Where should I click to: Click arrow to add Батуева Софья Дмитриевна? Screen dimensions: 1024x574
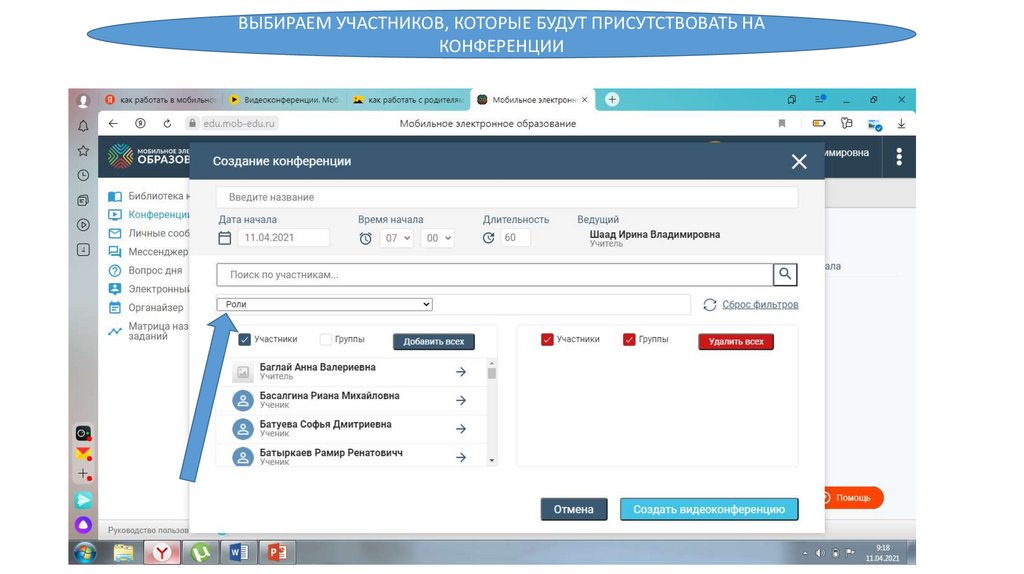tap(461, 428)
